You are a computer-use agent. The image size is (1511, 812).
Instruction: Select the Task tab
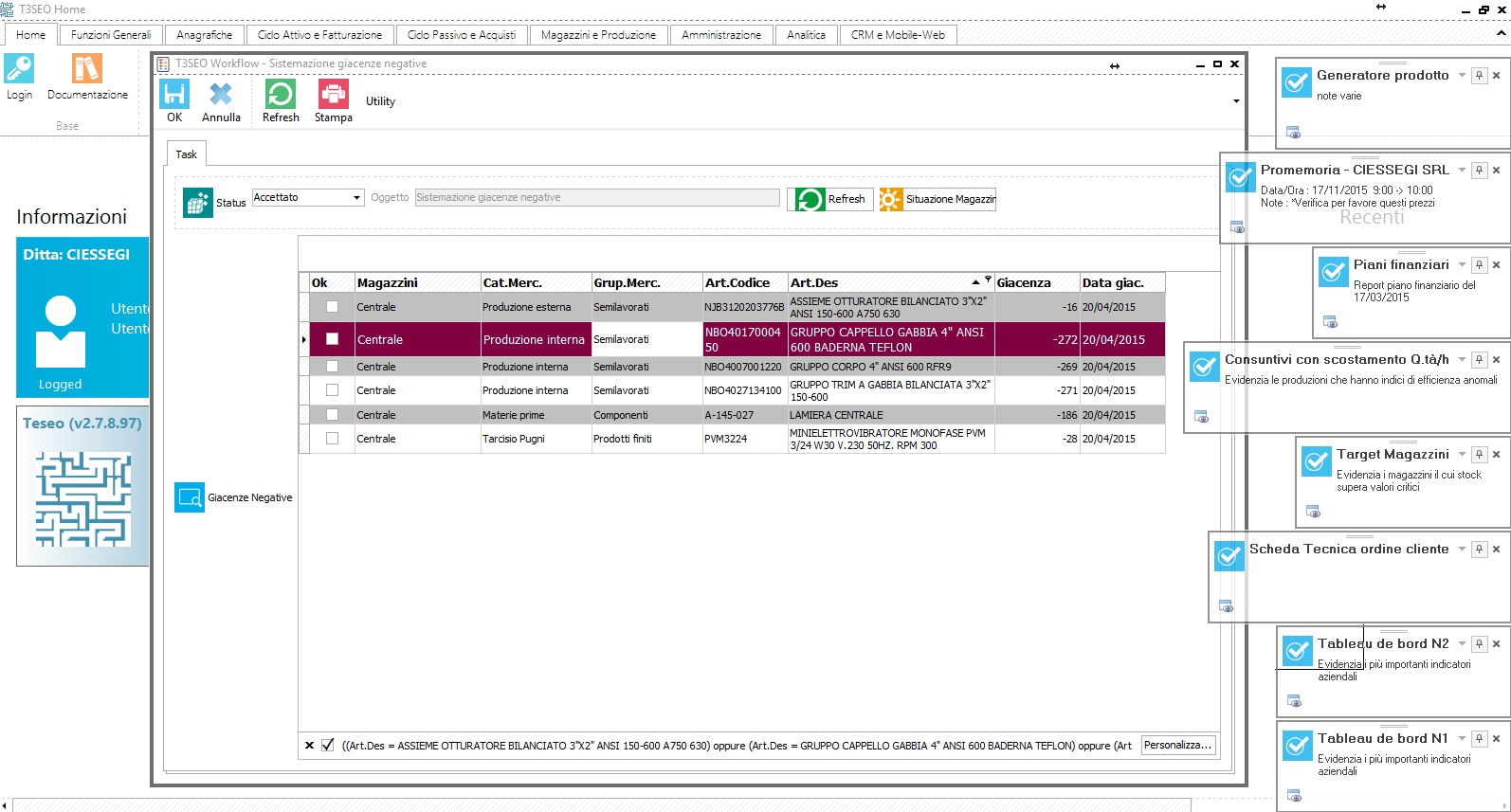tap(186, 154)
